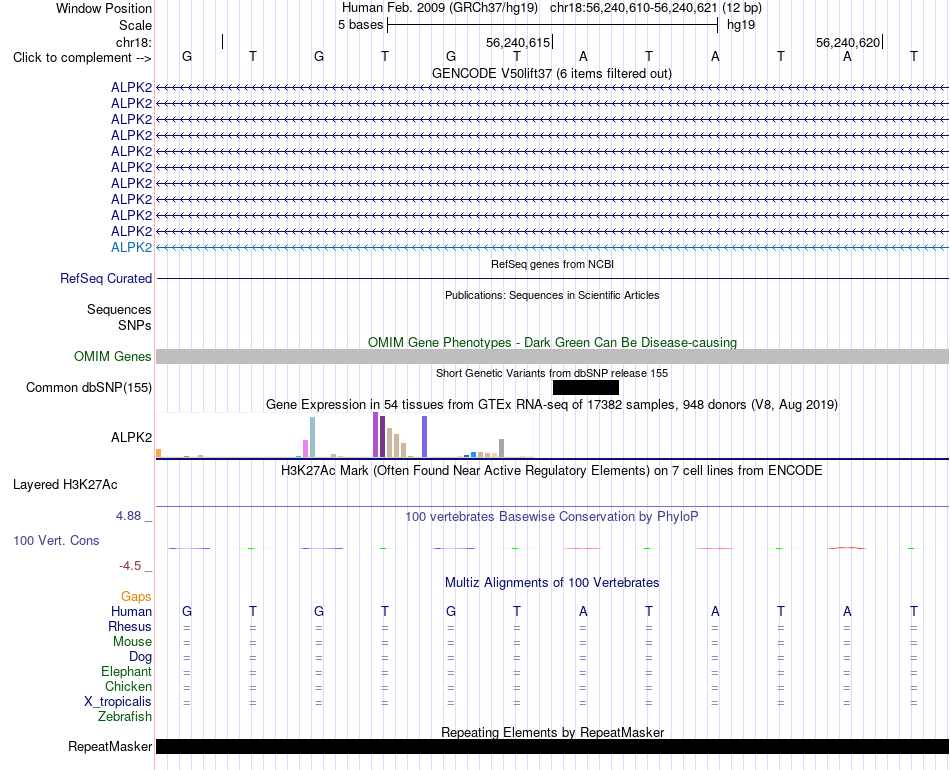950x770 pixels.
Task: Select the Layered H3K27Ac label
Action: click(x=65, y=485)
